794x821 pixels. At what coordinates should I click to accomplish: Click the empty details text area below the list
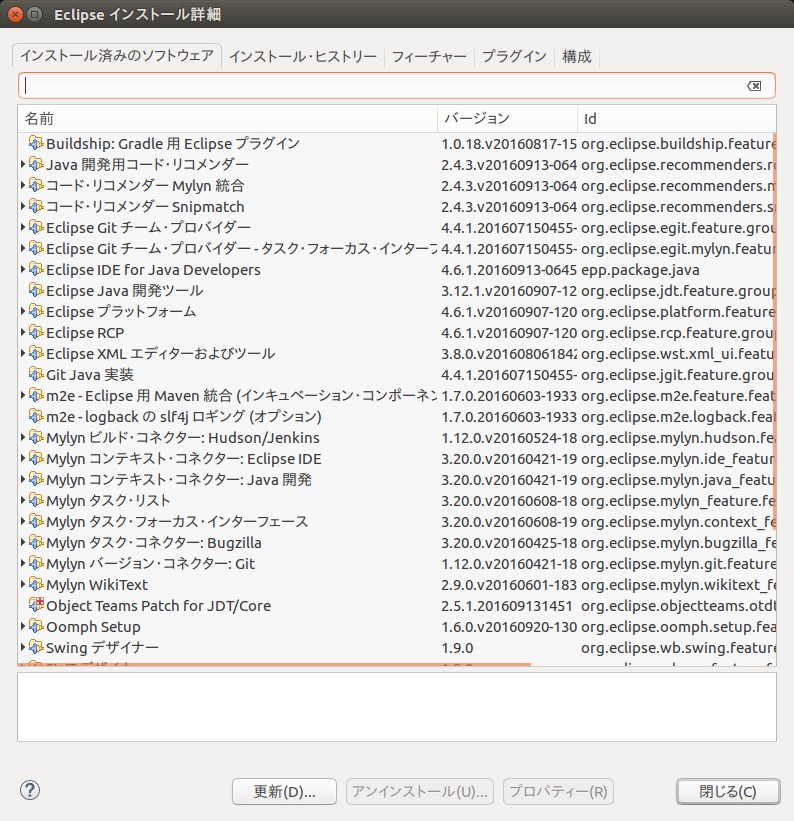click(x=397, y=707)
